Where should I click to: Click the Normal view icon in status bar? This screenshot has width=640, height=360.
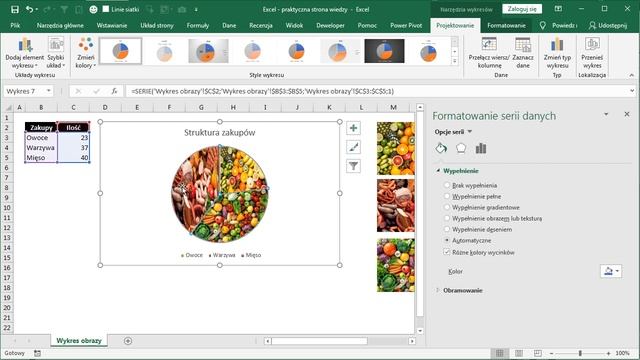pyautogui.click(x=500, y=353)
